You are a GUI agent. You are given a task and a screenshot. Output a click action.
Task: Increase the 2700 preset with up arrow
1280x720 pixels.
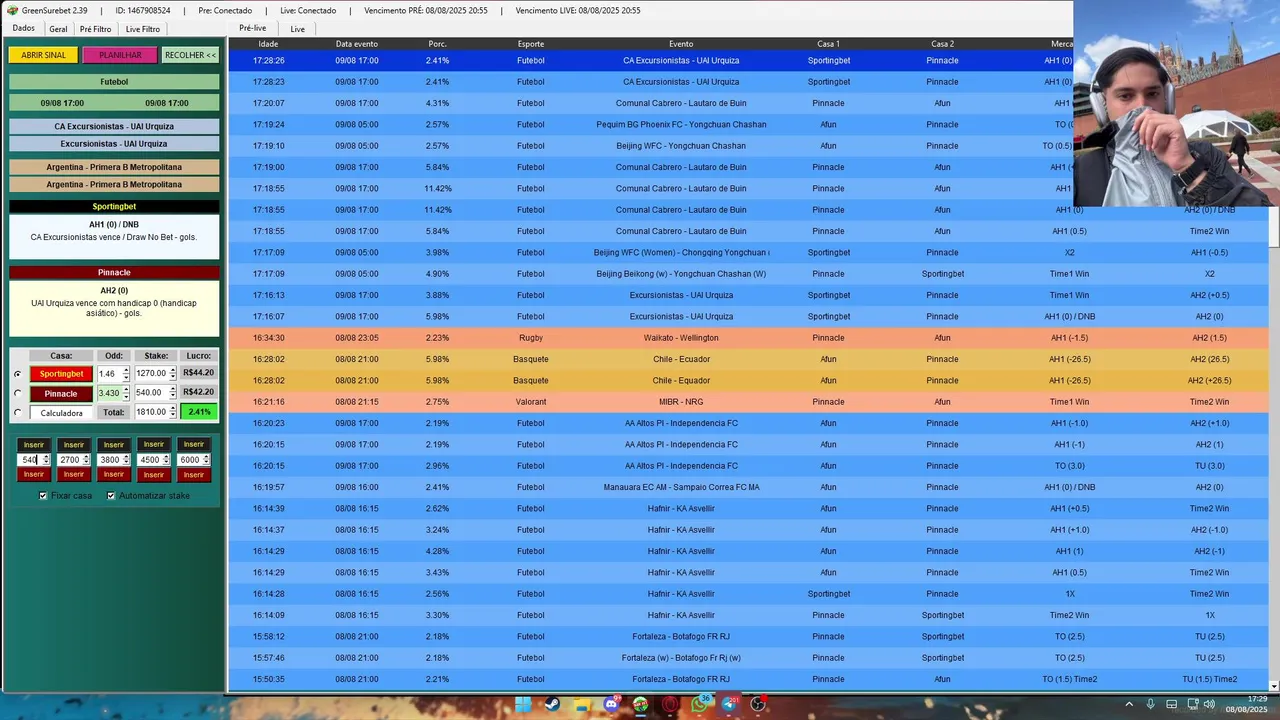[86, 457]
